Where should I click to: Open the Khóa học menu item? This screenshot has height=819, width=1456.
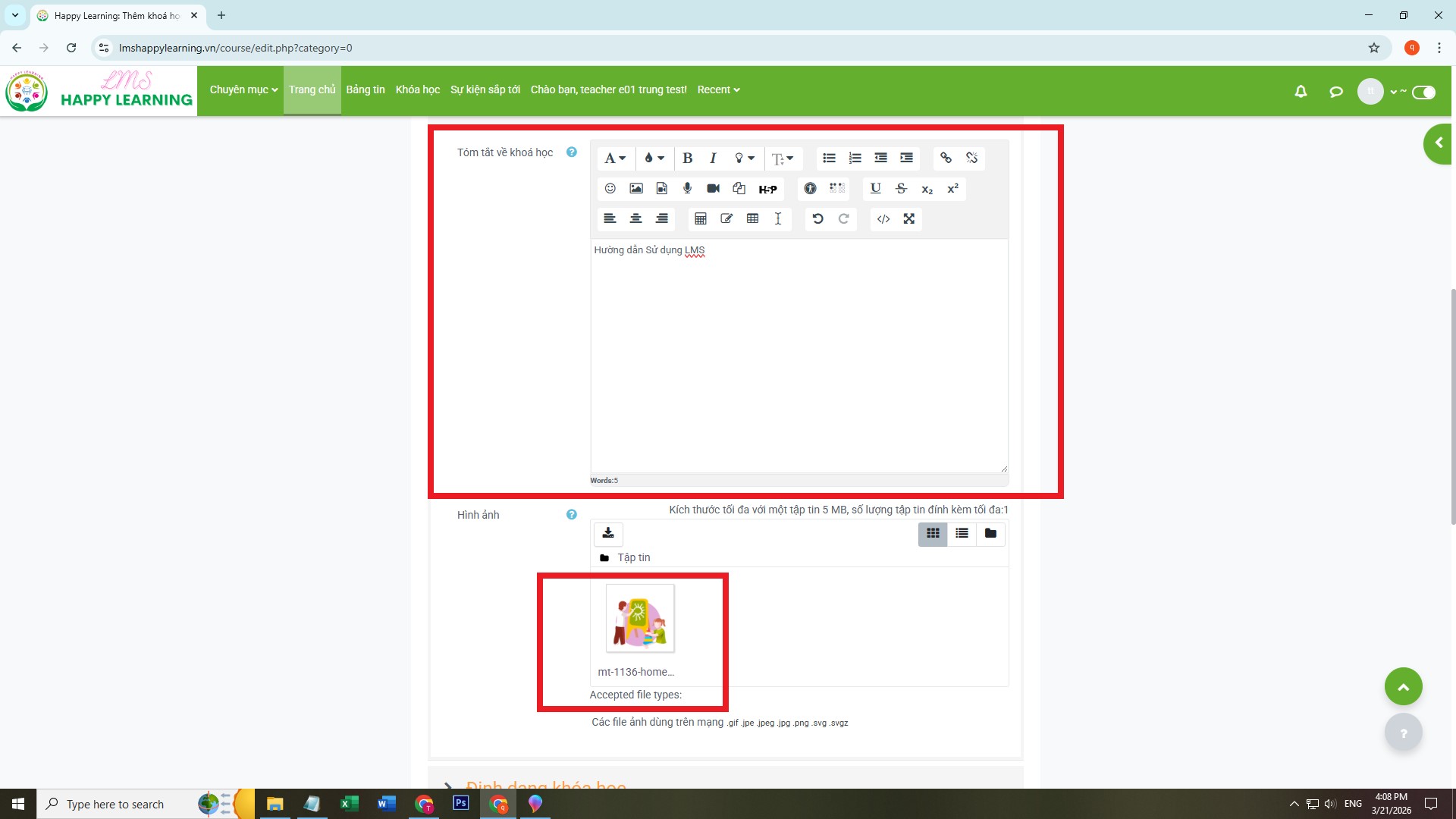tap(417, 89)
